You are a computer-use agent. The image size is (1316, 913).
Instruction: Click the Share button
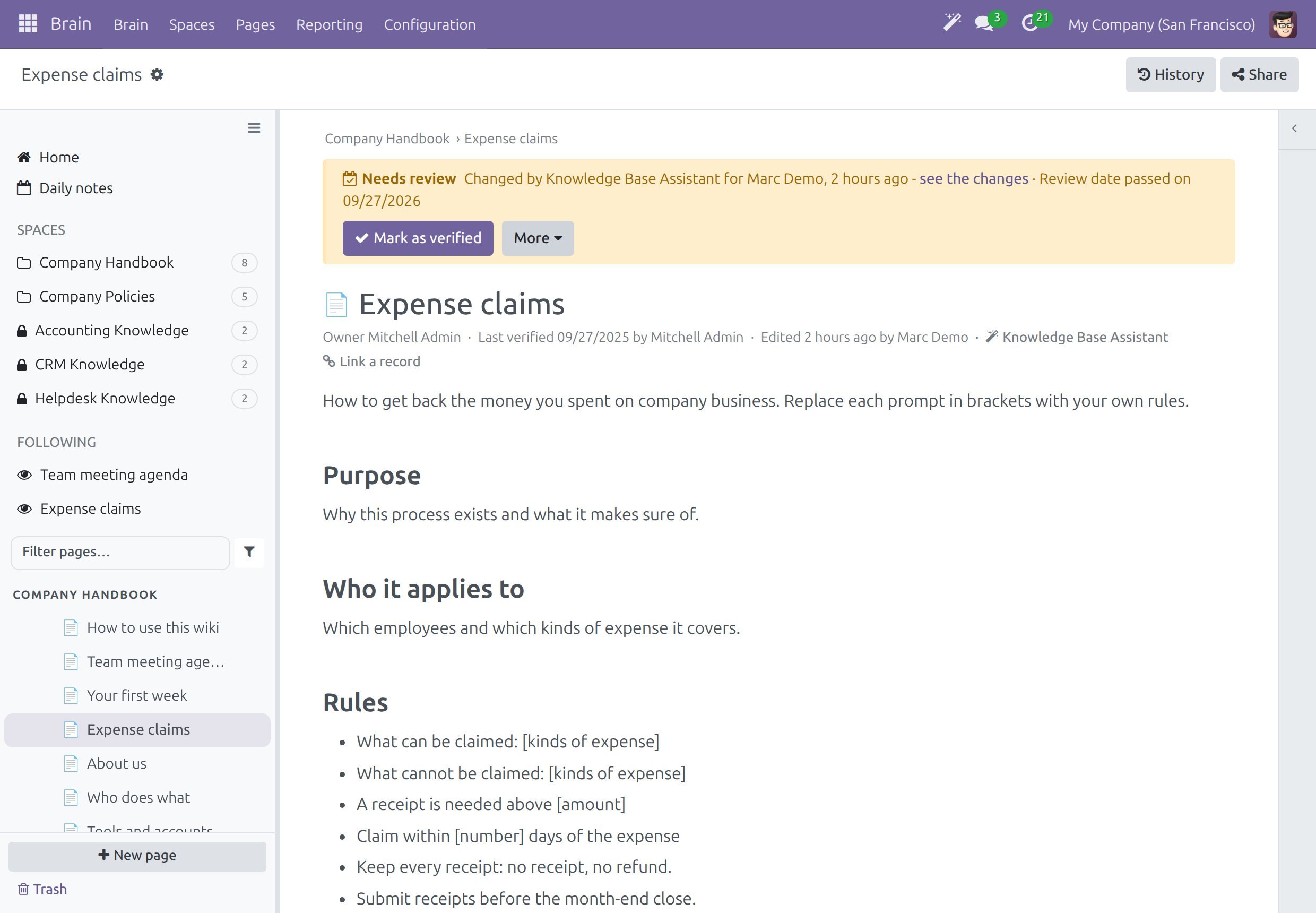pos(1259,74)
